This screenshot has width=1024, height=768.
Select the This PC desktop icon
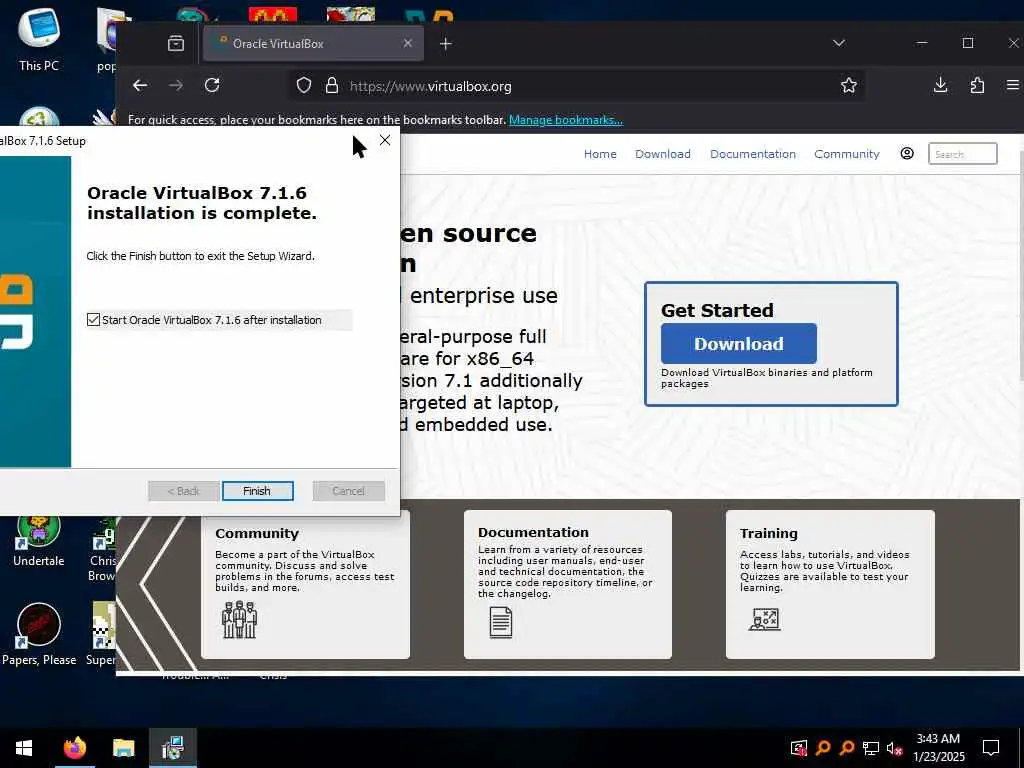coord(39,39)
